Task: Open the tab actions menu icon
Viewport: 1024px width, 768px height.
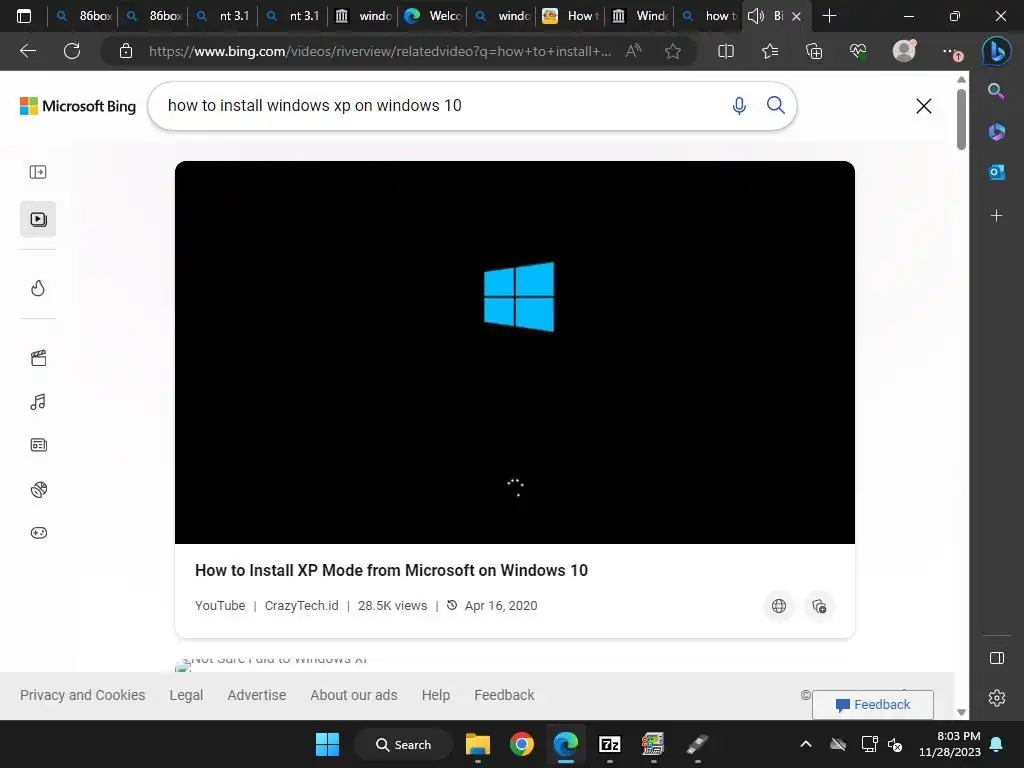Action: pos(24,16)
